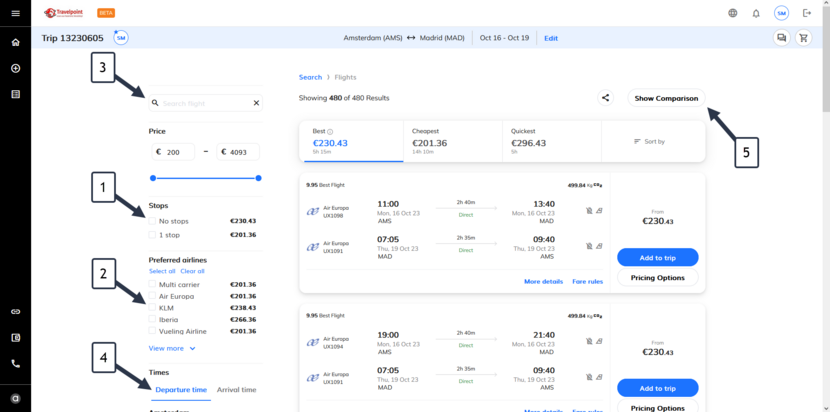The height and width of the screenshot is (412, 830).
Task: Click the magnifier in Search flight box
Action: coord(155,103)
